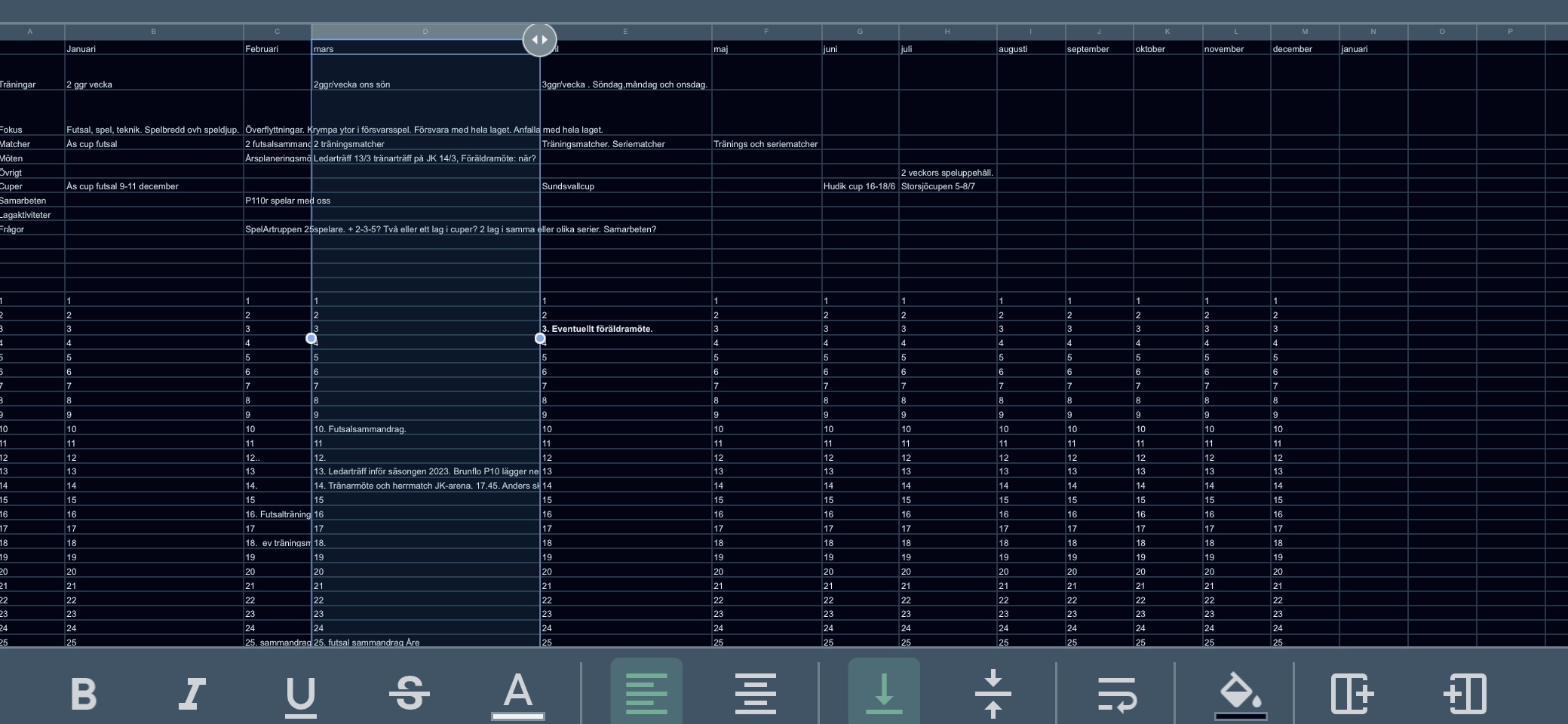Select middle vertical alignment
This screenshot has height=724, width=1568.
point(993,693)
